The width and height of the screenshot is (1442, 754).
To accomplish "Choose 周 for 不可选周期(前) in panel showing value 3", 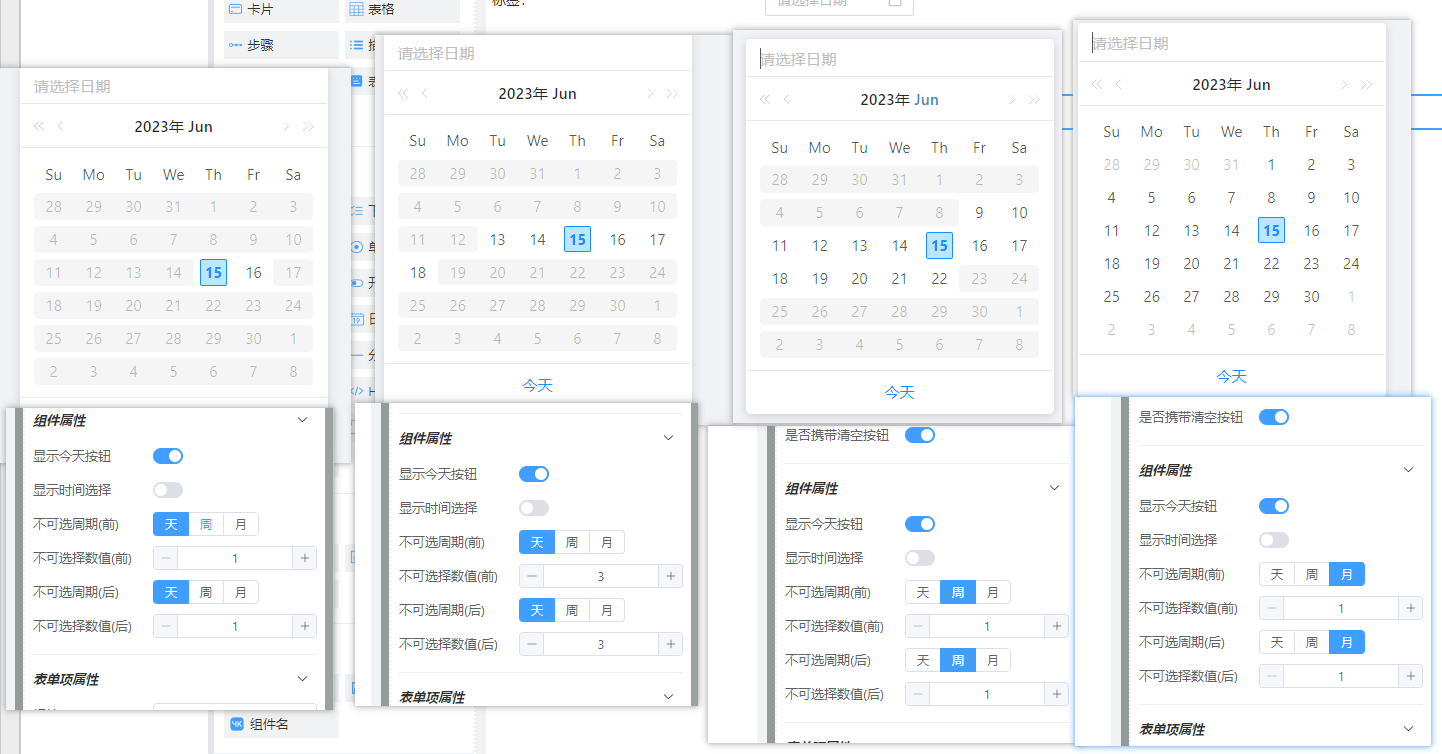I will click(571, 542).
